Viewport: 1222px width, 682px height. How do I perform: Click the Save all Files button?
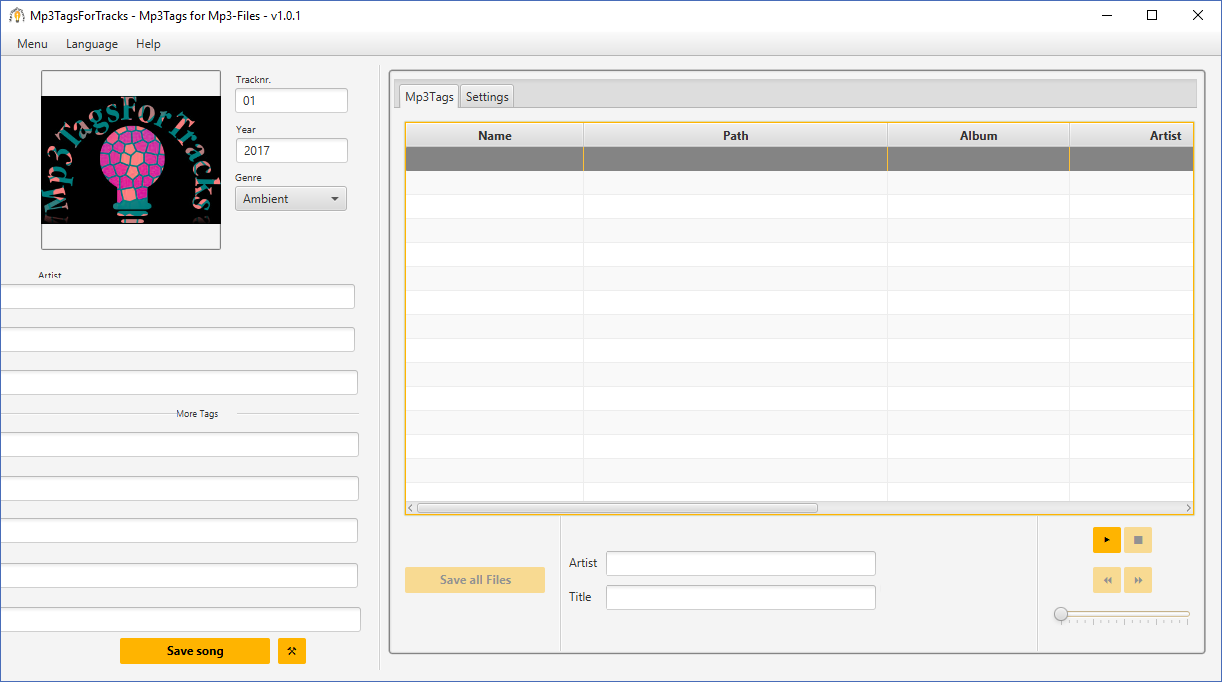475,580
